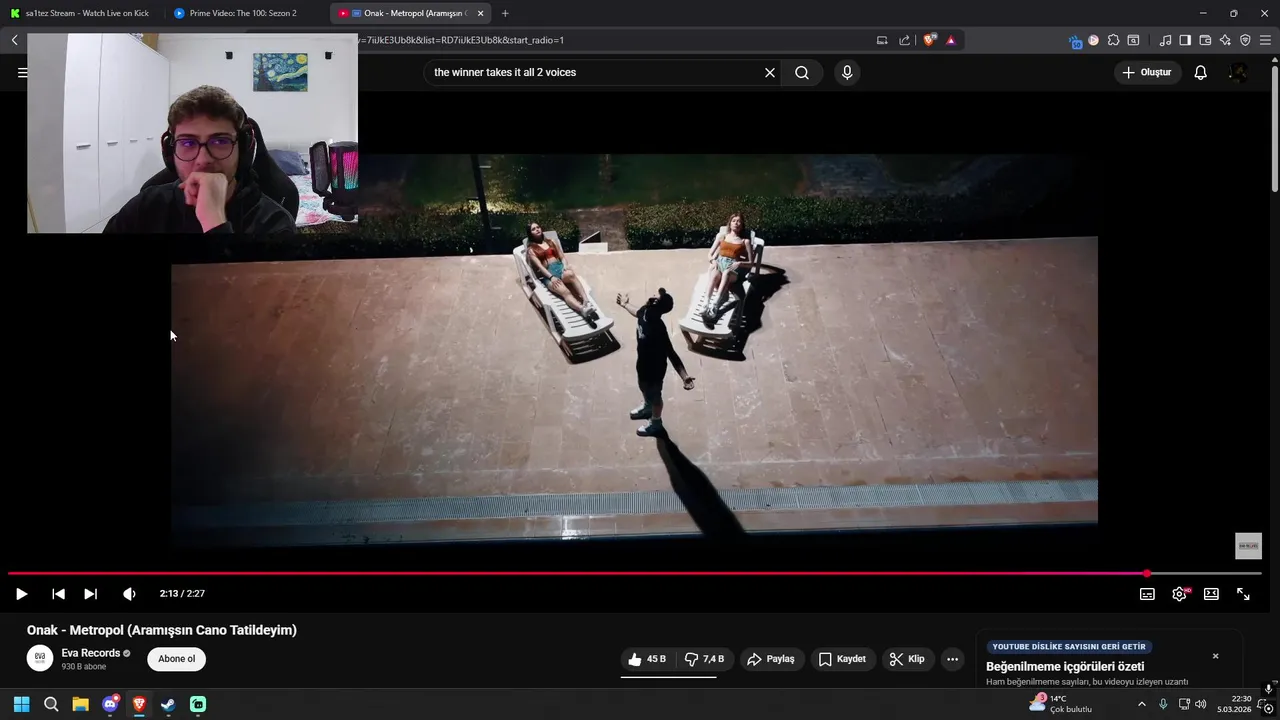Open the taskbar clock and date

coord(1233,704)
